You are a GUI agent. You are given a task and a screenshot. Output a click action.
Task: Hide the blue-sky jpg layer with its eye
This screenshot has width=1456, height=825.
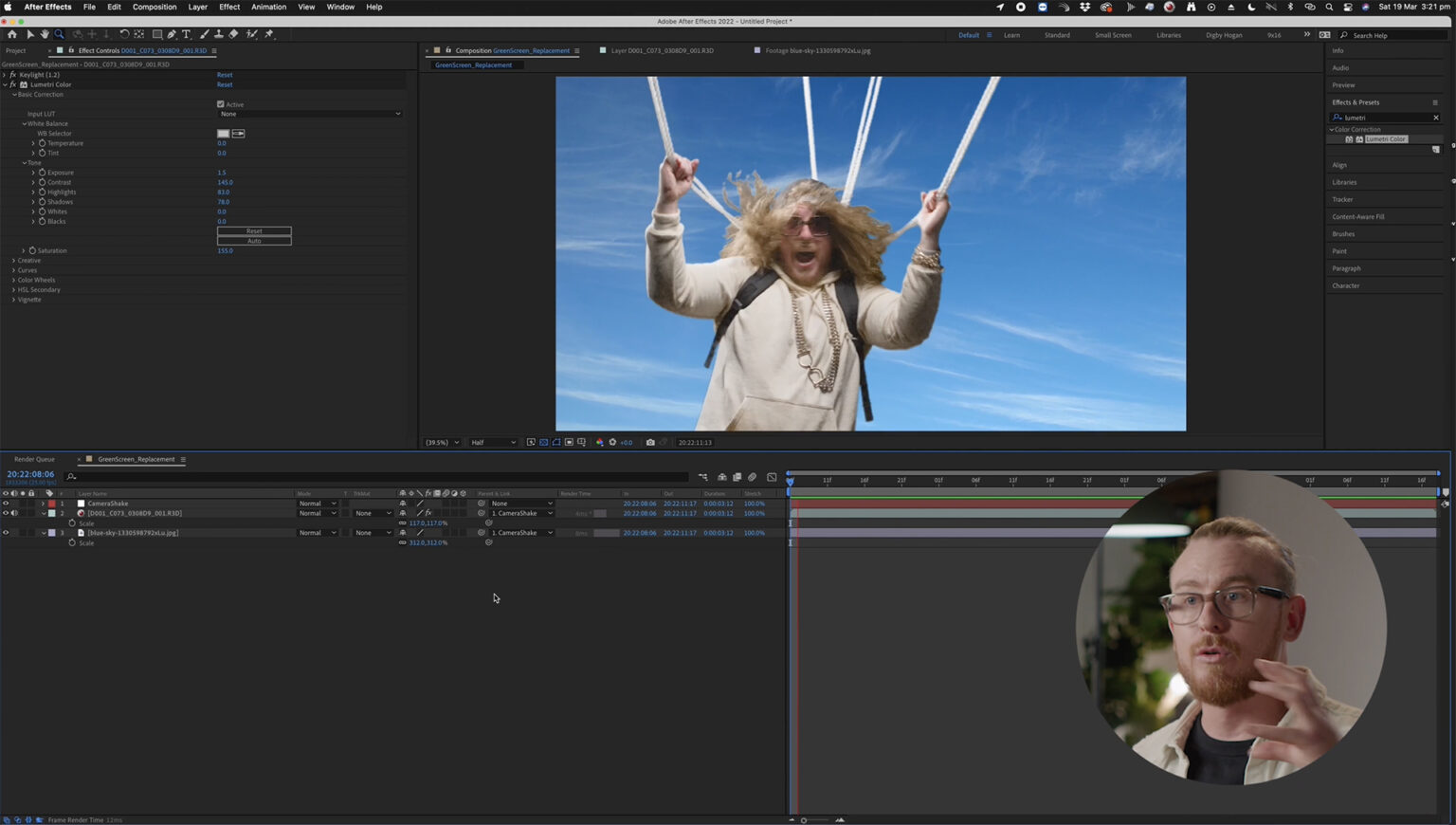tap(6, 533)
